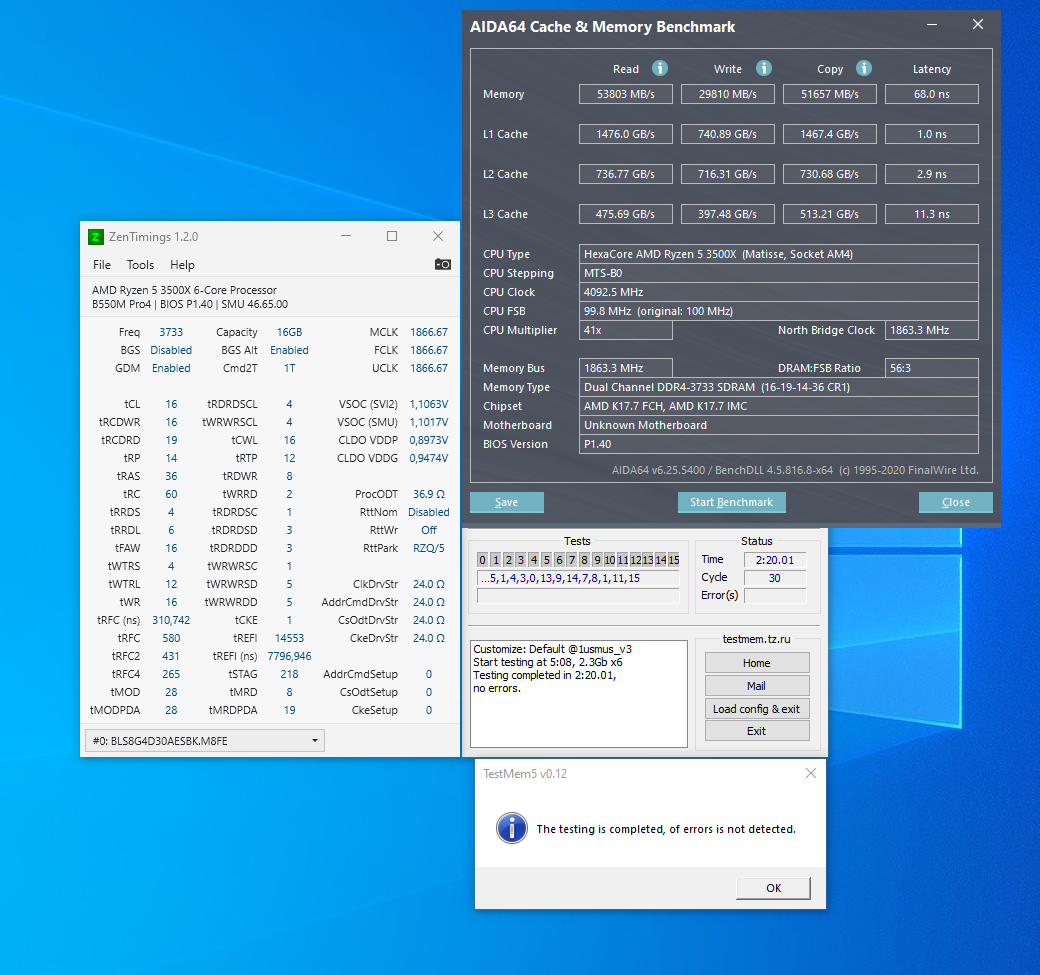Viewport: 1040px width, 975px height.
Task: Click the ZenTimings green Z logo
Action: [x=96, y=237]
